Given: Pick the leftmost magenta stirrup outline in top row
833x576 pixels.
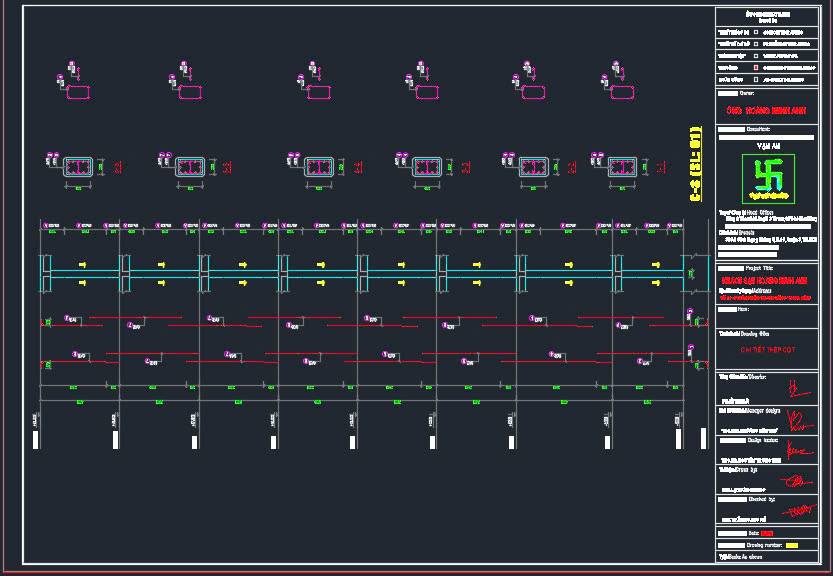Looking at the screenshot, I should click(x=78, y=92).
